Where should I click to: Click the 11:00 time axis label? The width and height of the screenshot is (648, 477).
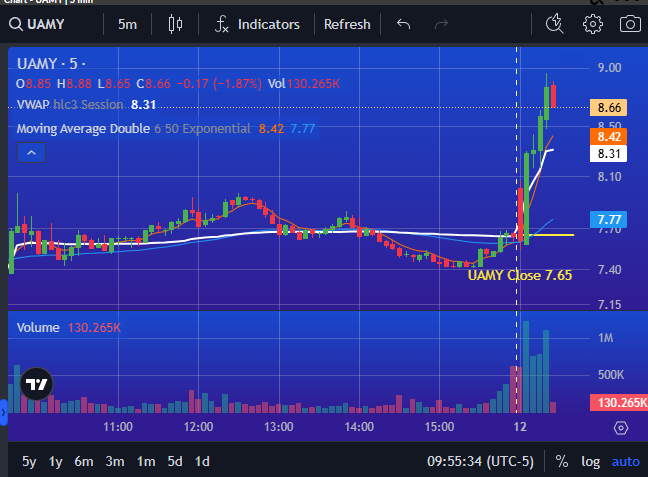coord(118,427)
